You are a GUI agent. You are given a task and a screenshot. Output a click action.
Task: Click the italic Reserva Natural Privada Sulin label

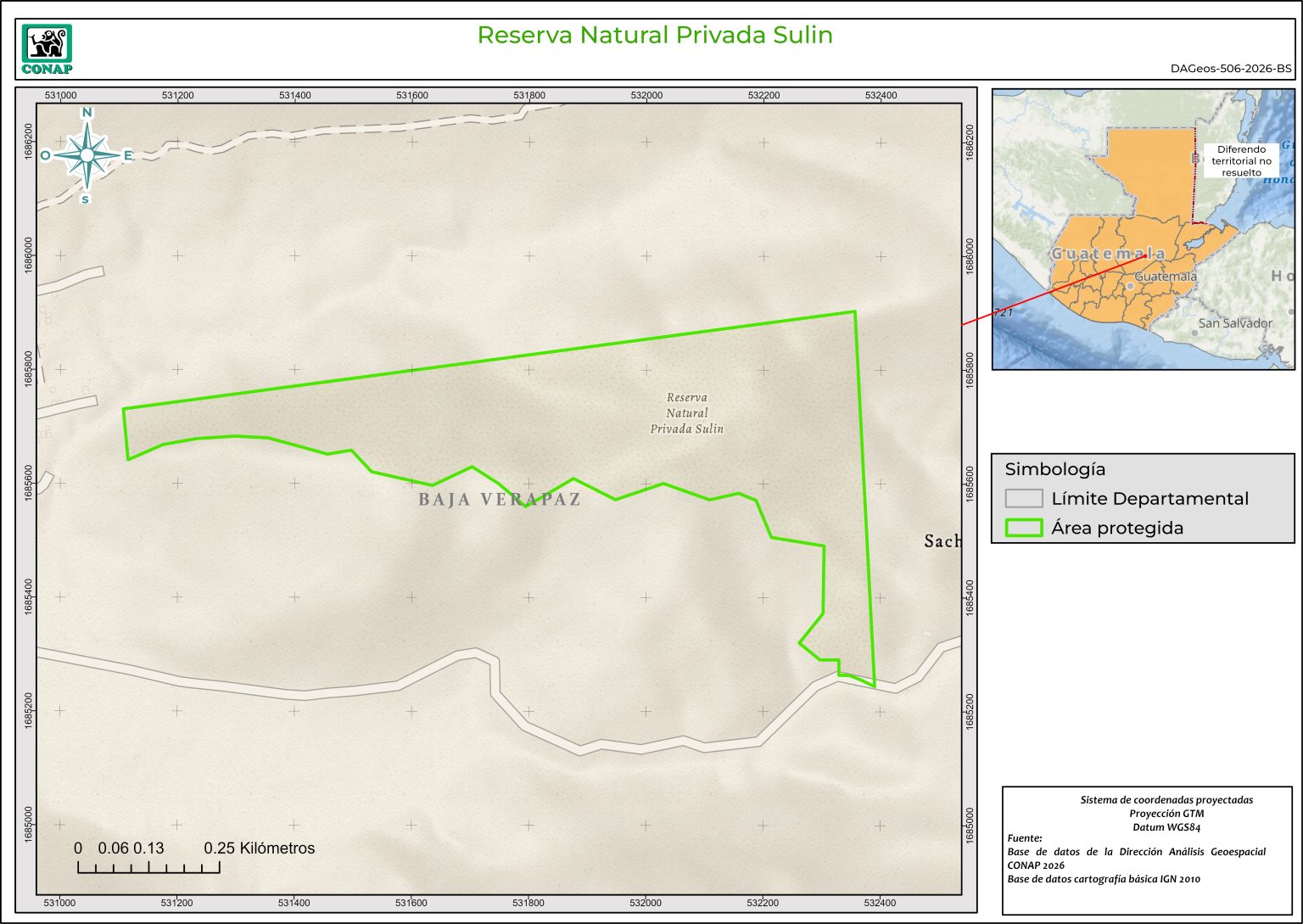[686, 413]
